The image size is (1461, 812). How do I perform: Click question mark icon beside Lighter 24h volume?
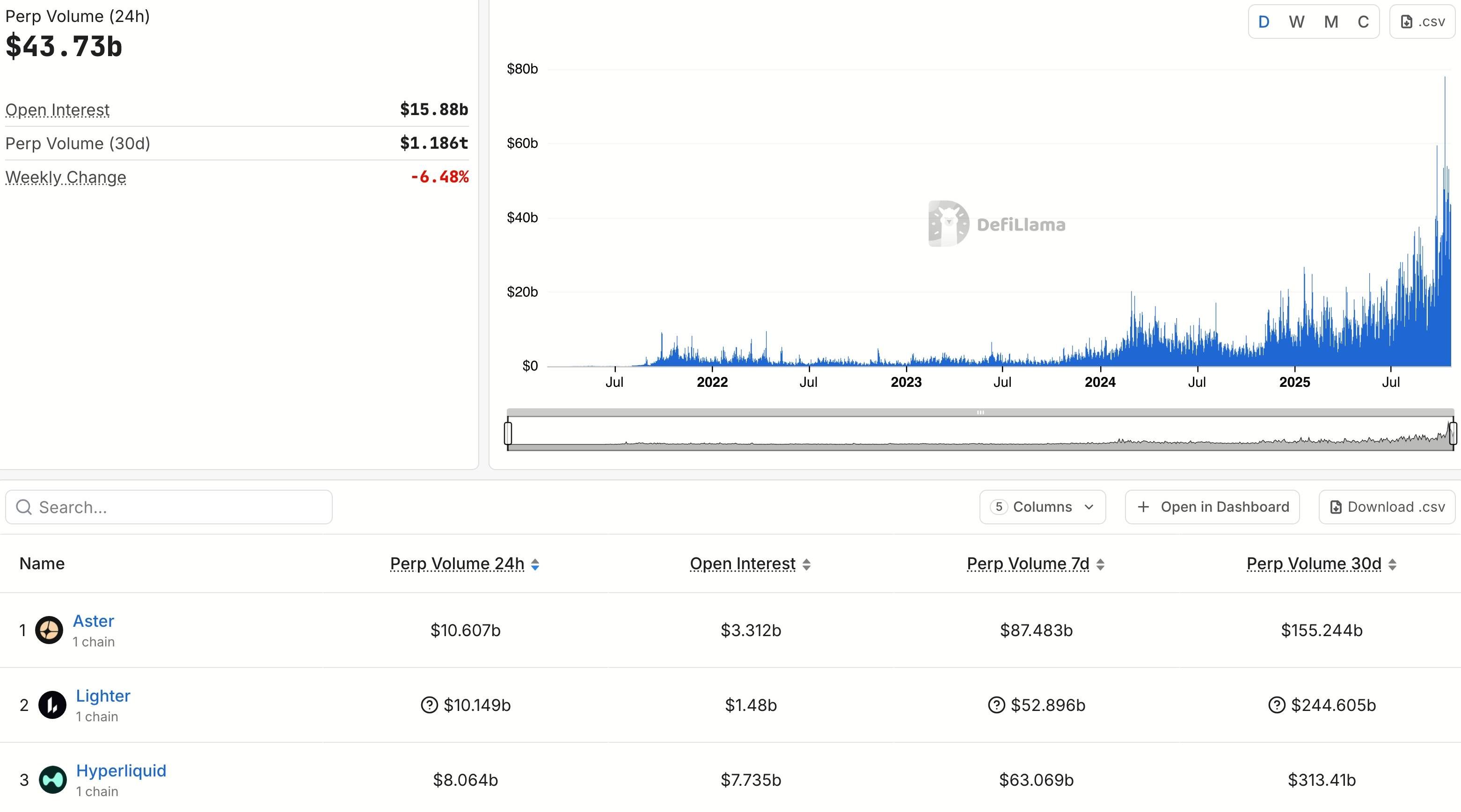429,705
